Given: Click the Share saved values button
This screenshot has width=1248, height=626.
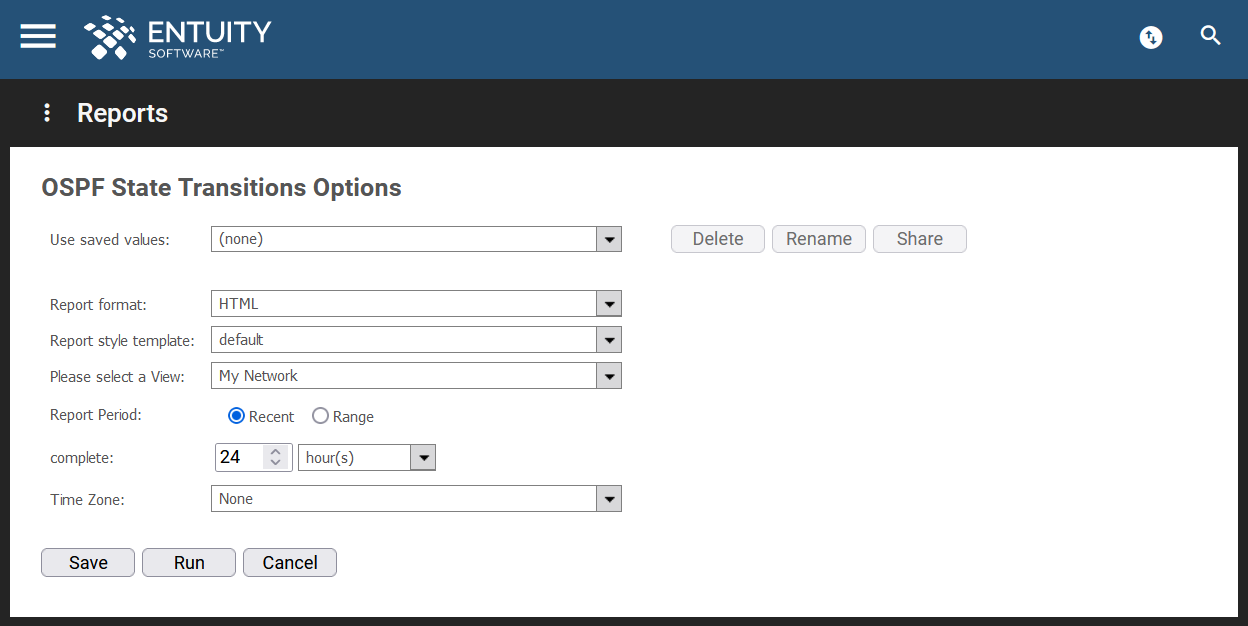Looking at the screenshot, I should point(920,239).
